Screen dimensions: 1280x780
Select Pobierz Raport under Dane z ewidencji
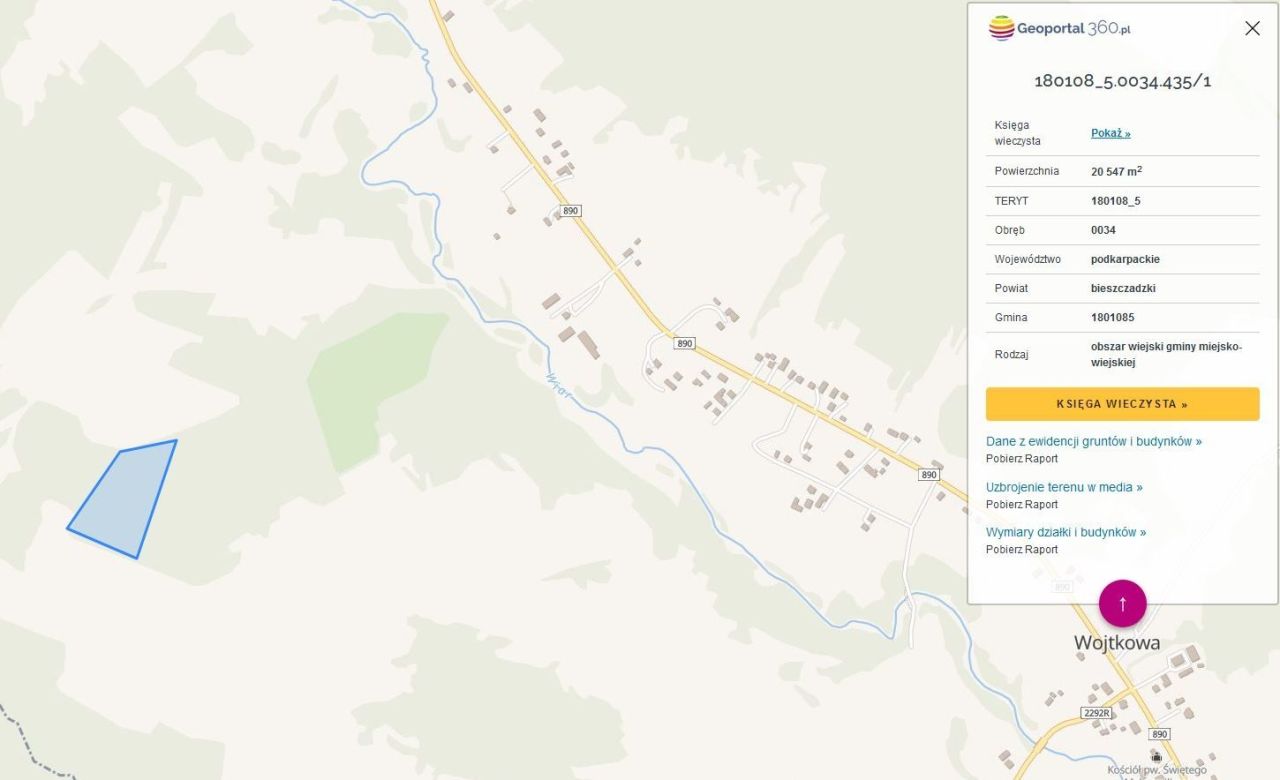pyautogui.click(x=1022, y=459)
